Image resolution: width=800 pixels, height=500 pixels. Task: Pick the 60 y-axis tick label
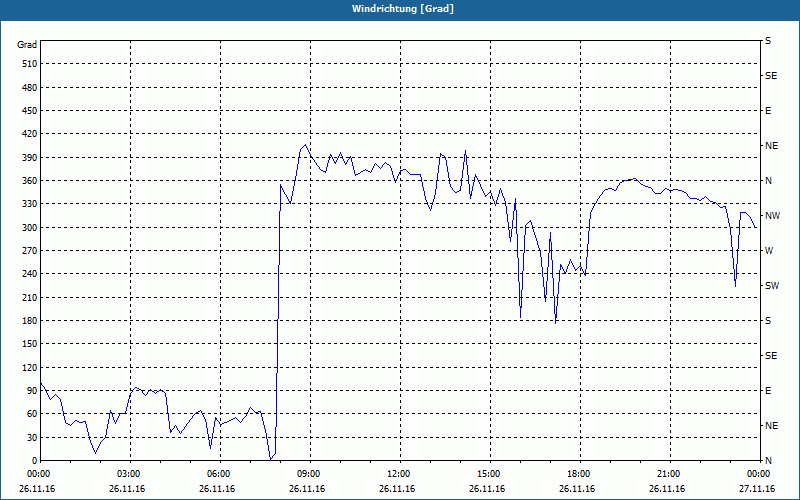click(32, 414)
